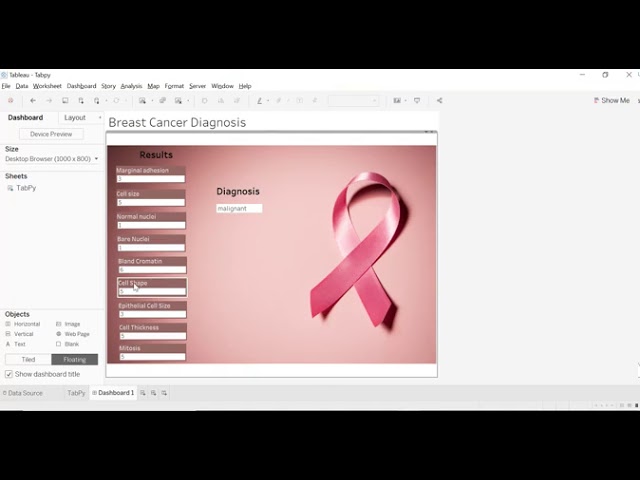This screenshot has width=640, height=480.
Task: Open the Help menu
Action: pyautogui.click(x=245, y=86)
